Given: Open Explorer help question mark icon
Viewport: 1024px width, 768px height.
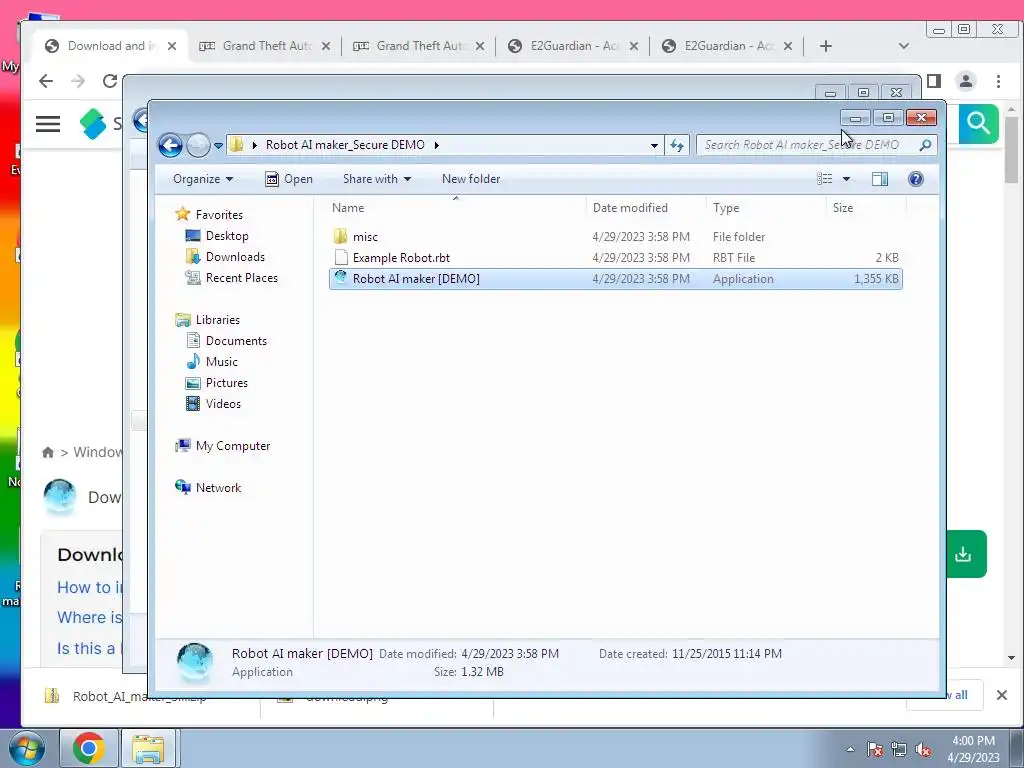Looking at the screenshot, I should tap(916, 179).
